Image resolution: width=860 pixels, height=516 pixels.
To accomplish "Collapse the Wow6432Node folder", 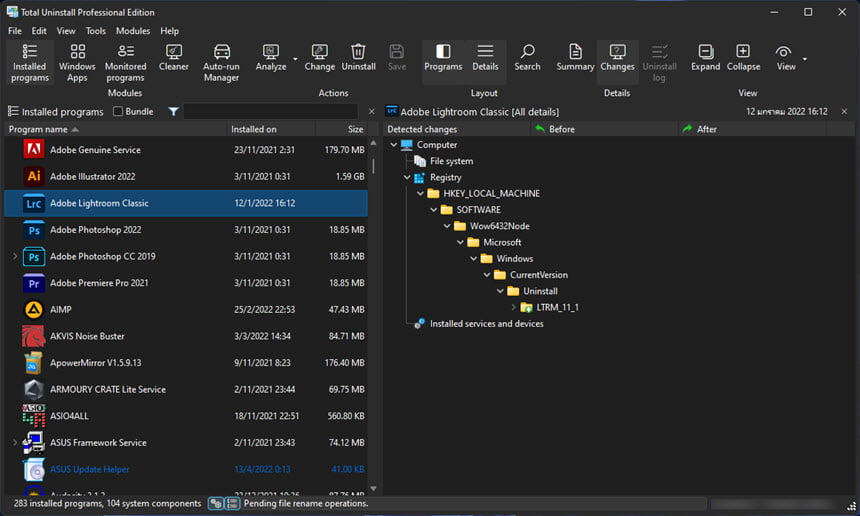I will click(x=447, y=226).
